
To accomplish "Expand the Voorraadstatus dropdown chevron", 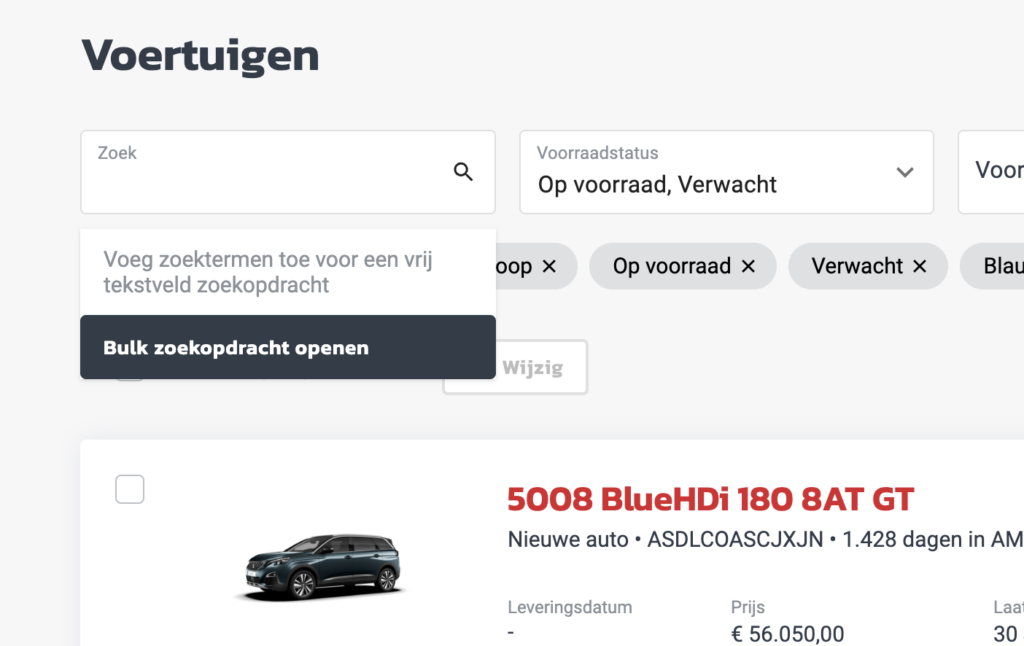I will point(905,172).
